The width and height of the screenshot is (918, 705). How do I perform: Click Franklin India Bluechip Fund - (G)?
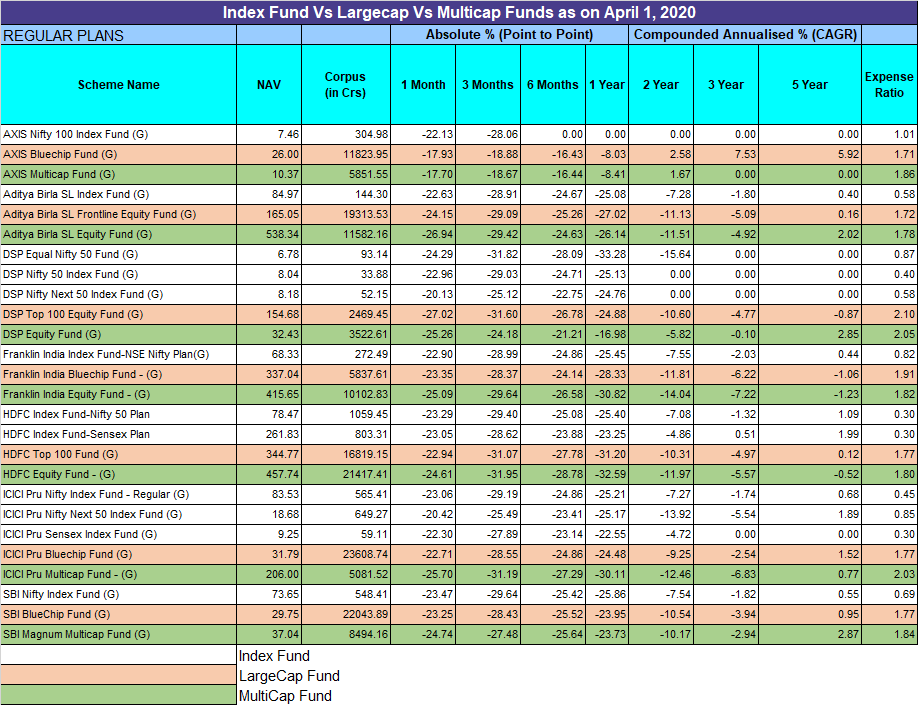click(x=83, y=374)
